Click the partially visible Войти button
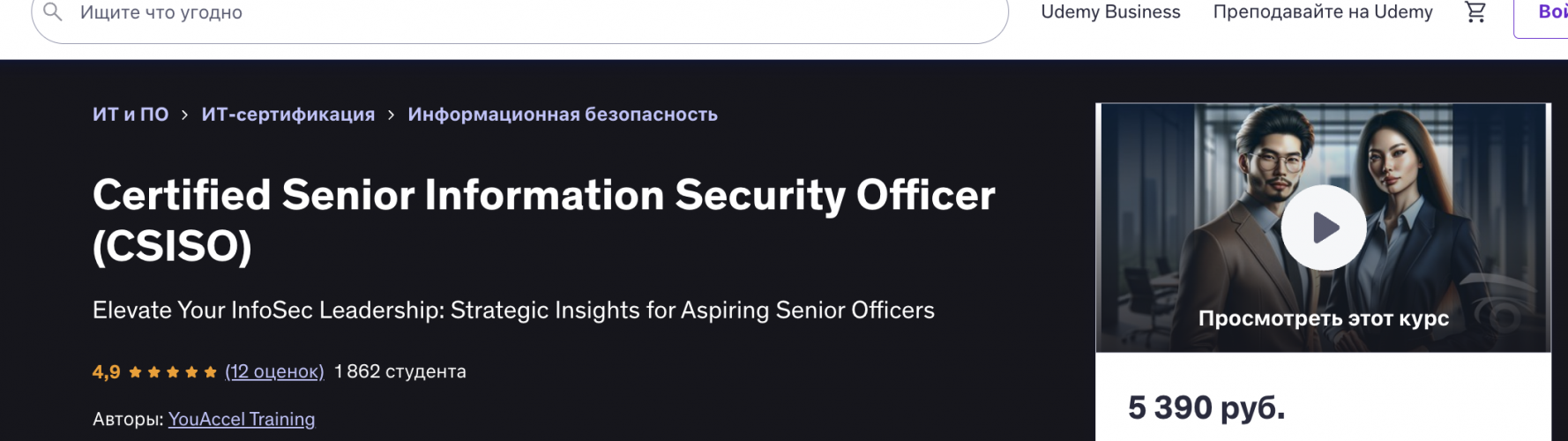The height and width of the screenshot is (441, 1568). click(1542, 13)
